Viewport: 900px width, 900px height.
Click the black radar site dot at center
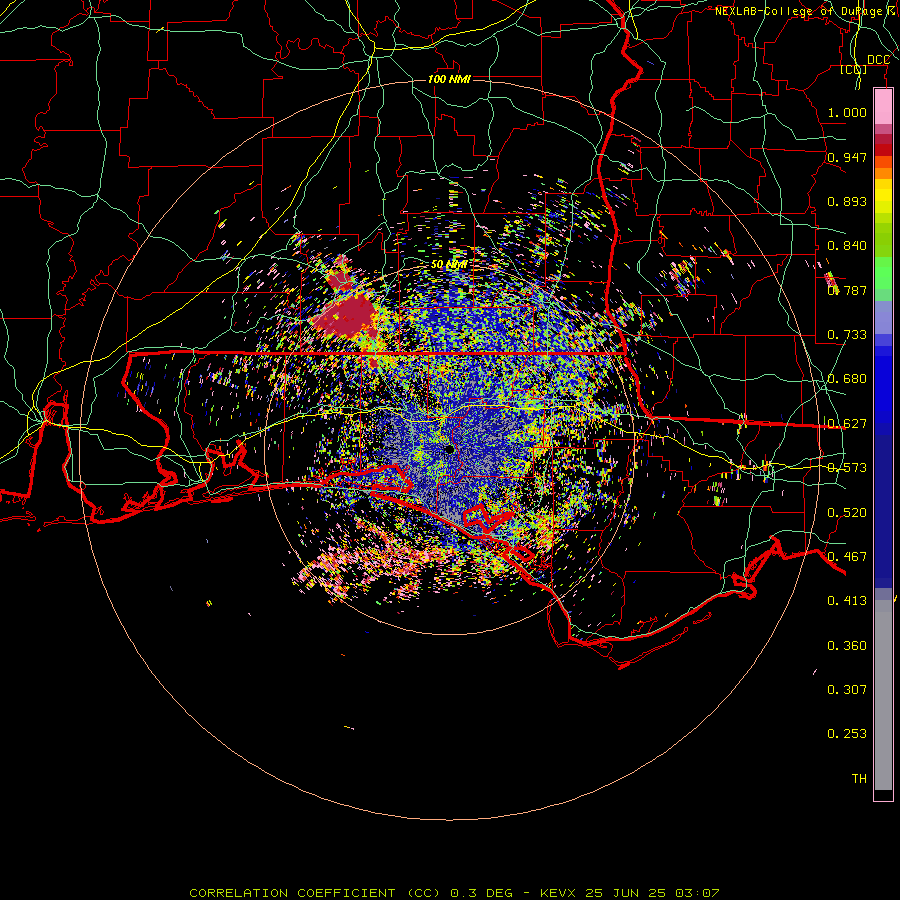(x=449, y=449)
